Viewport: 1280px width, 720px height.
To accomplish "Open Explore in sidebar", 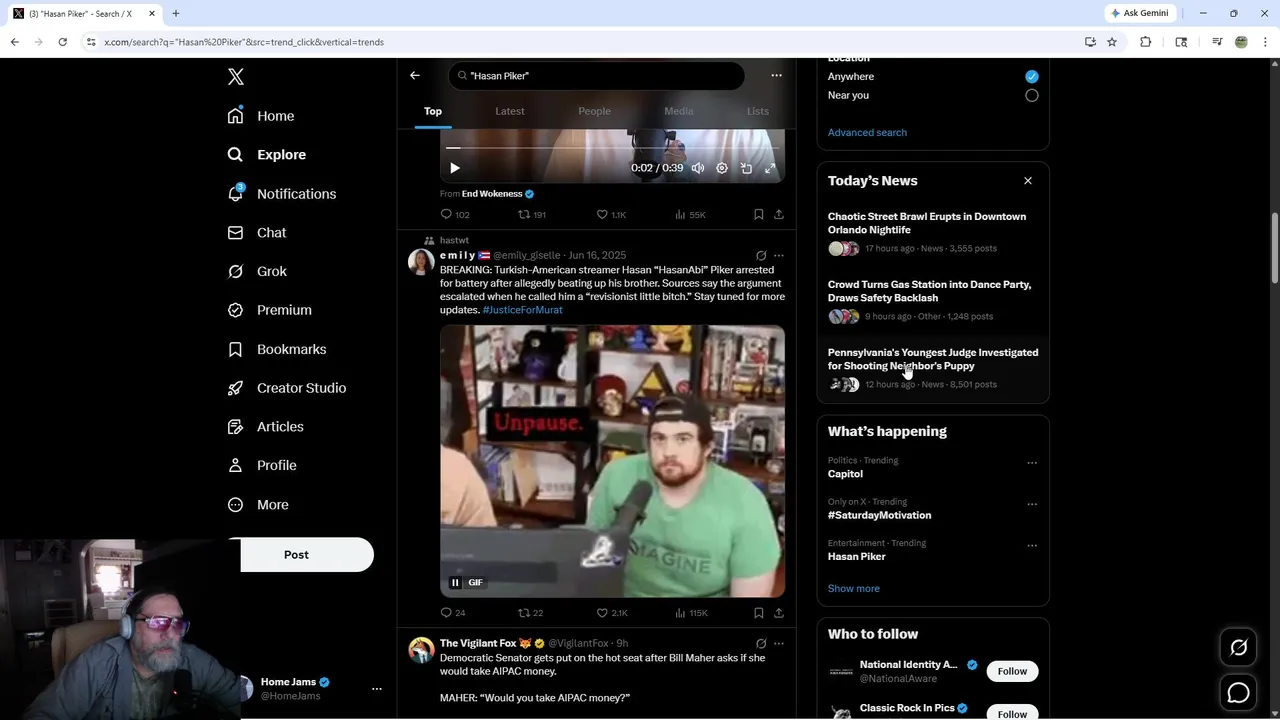I will click(267, 155).
